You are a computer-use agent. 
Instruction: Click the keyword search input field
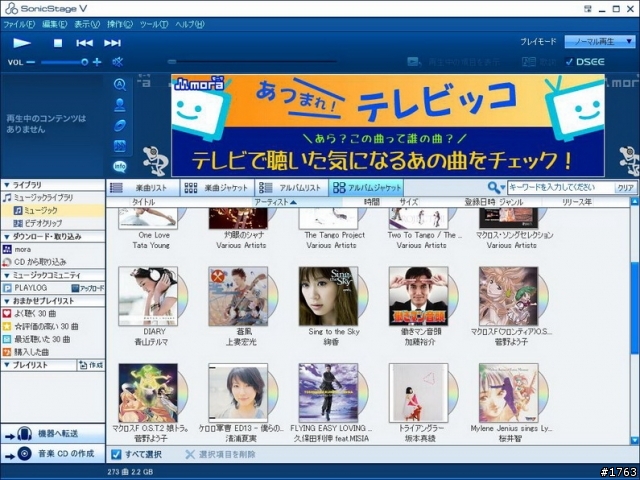coord(561,188)
